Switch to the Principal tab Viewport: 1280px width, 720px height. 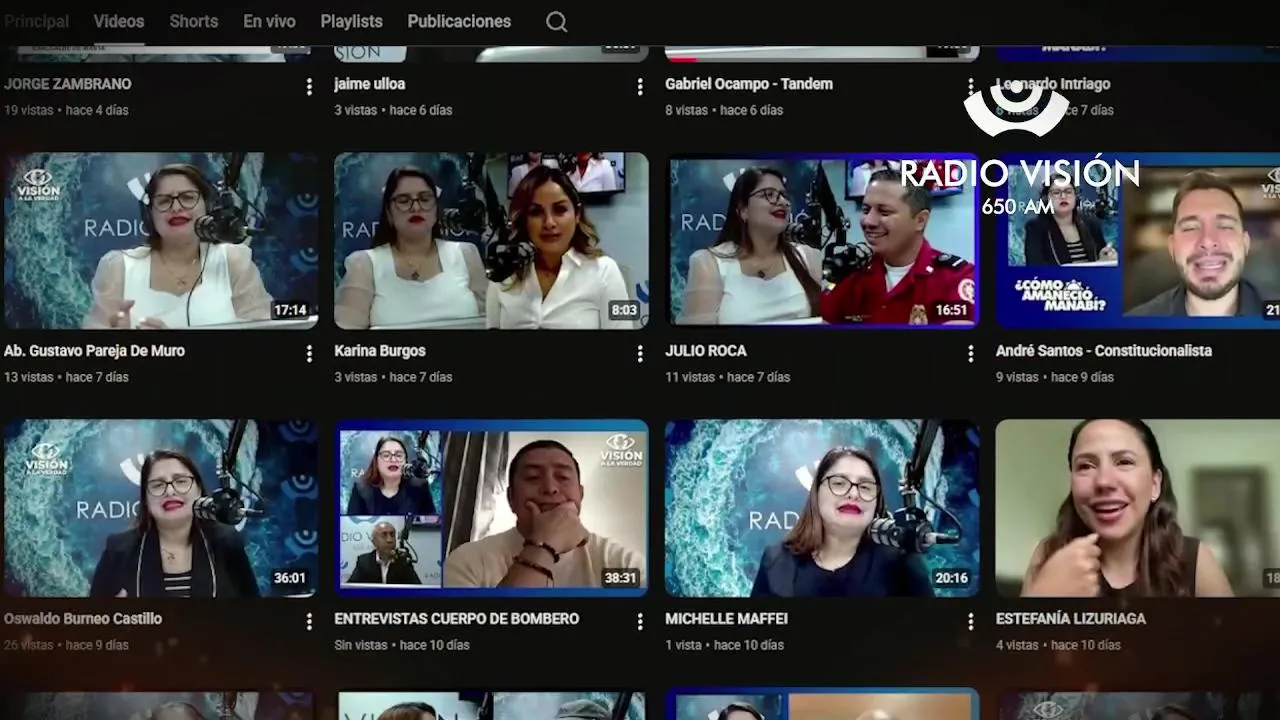click(36, 21)
